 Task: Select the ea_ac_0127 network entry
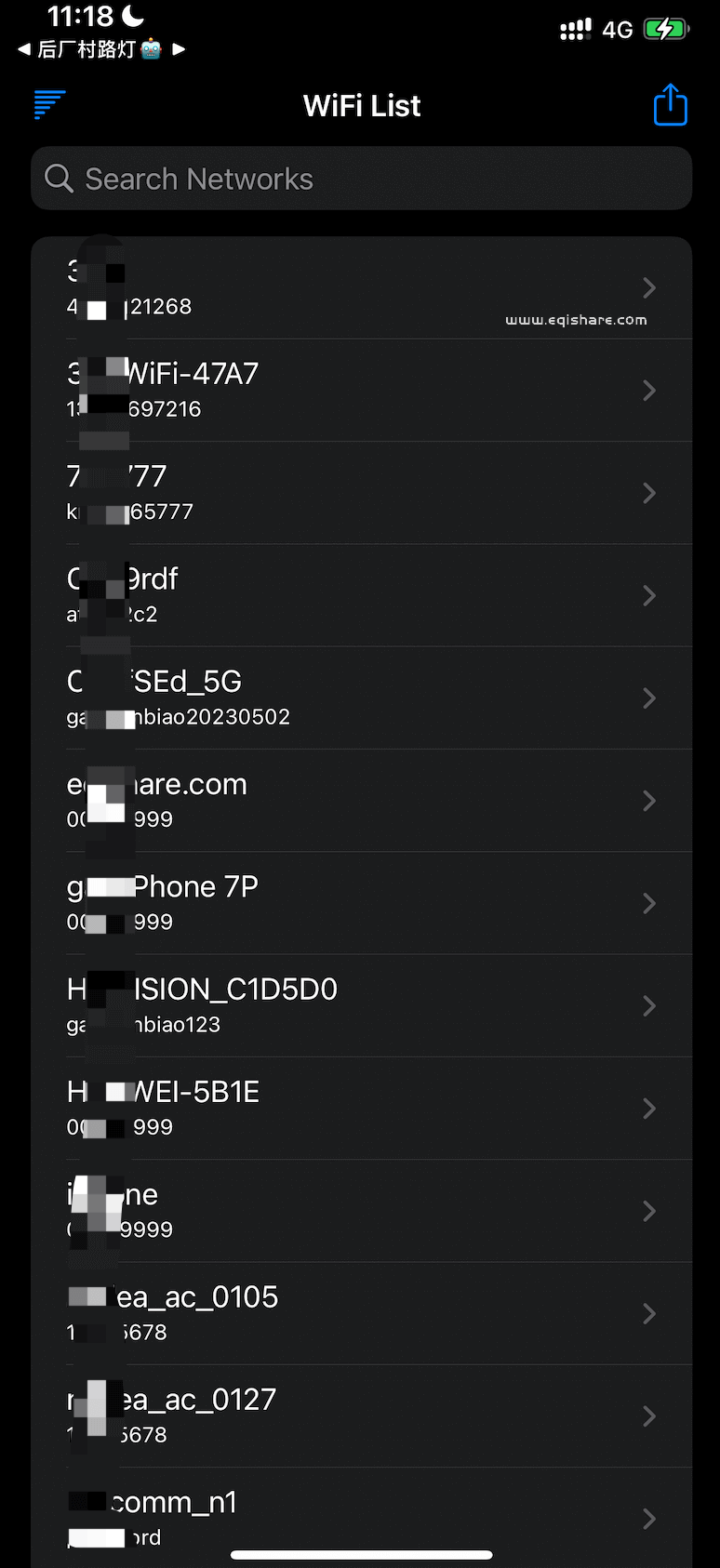point(353,1416)
